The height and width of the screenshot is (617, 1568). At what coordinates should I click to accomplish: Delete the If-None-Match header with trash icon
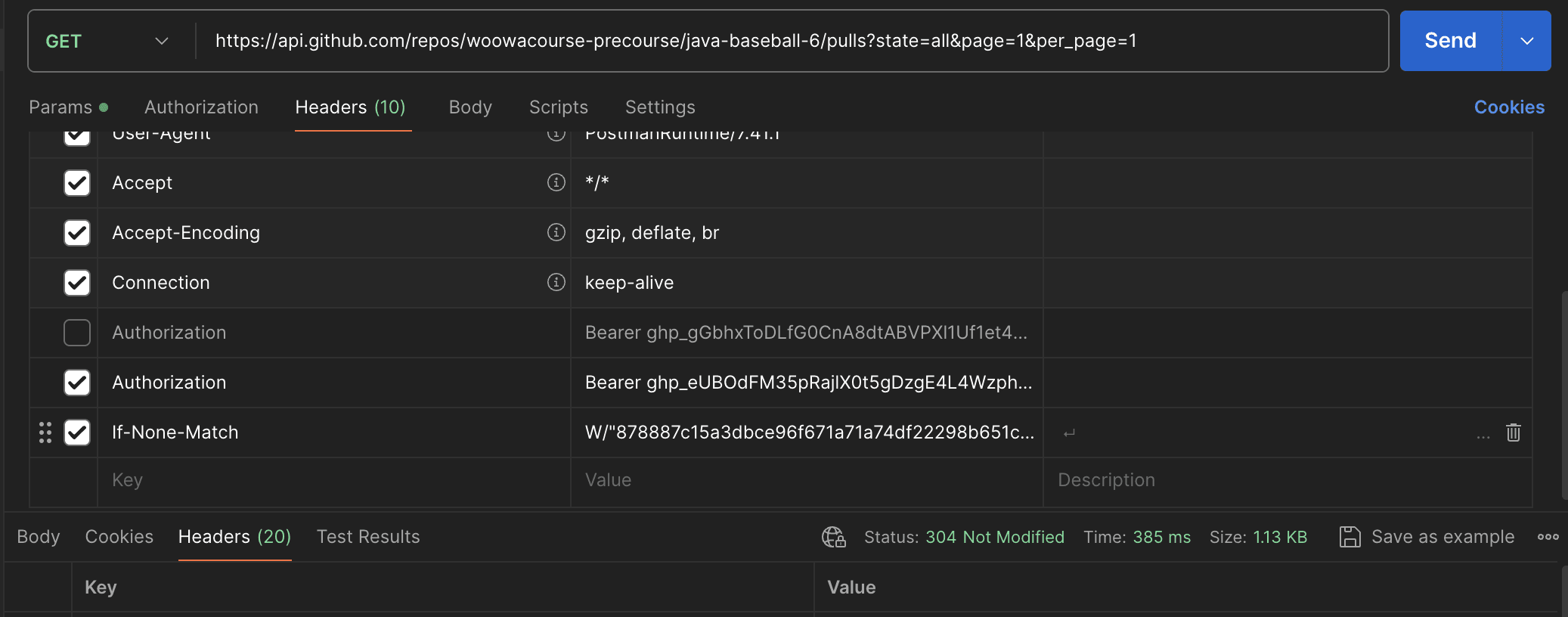pos(1513,433)
